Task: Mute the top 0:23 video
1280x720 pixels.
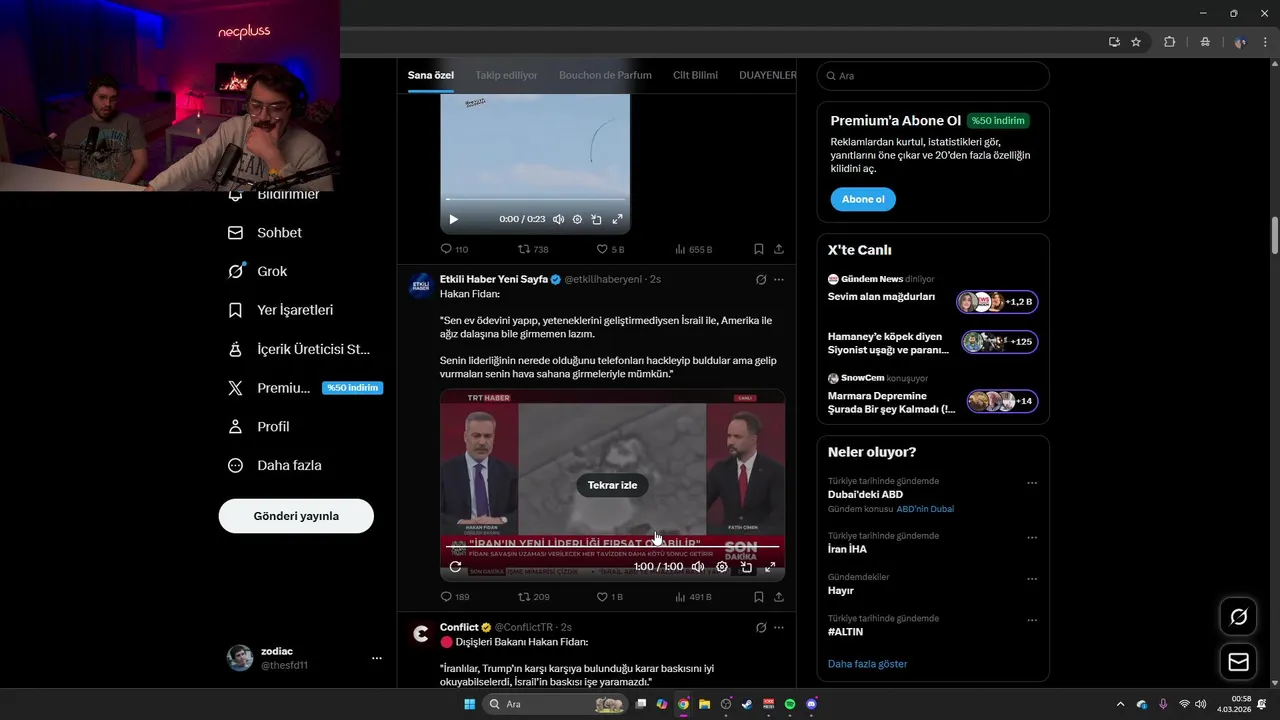Action: click(x=558, y=219)
